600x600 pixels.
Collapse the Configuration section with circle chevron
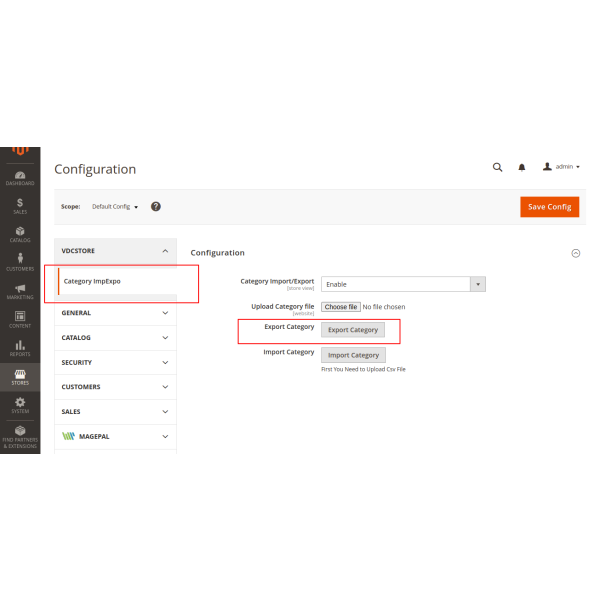[x=575, y=253]
